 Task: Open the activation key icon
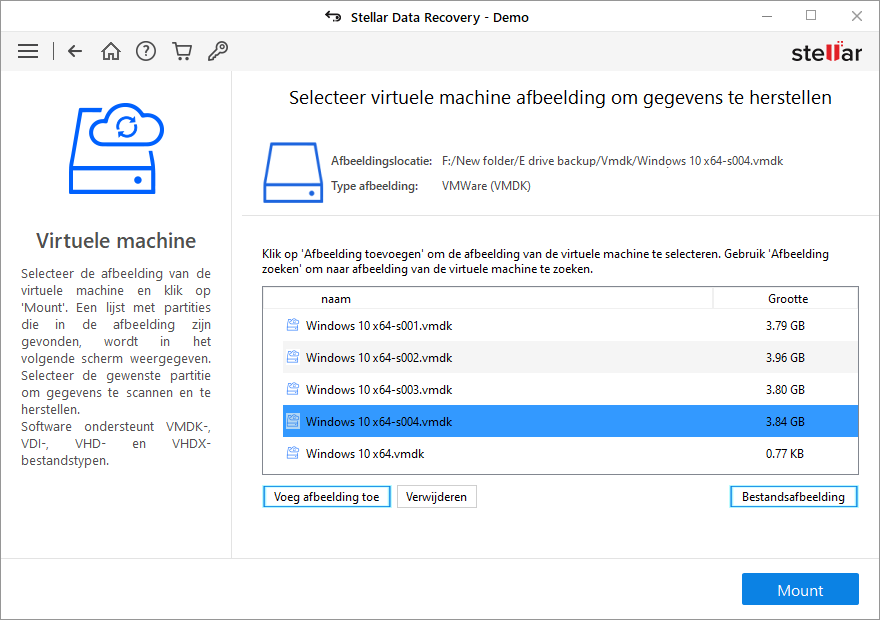click(218, 51)
